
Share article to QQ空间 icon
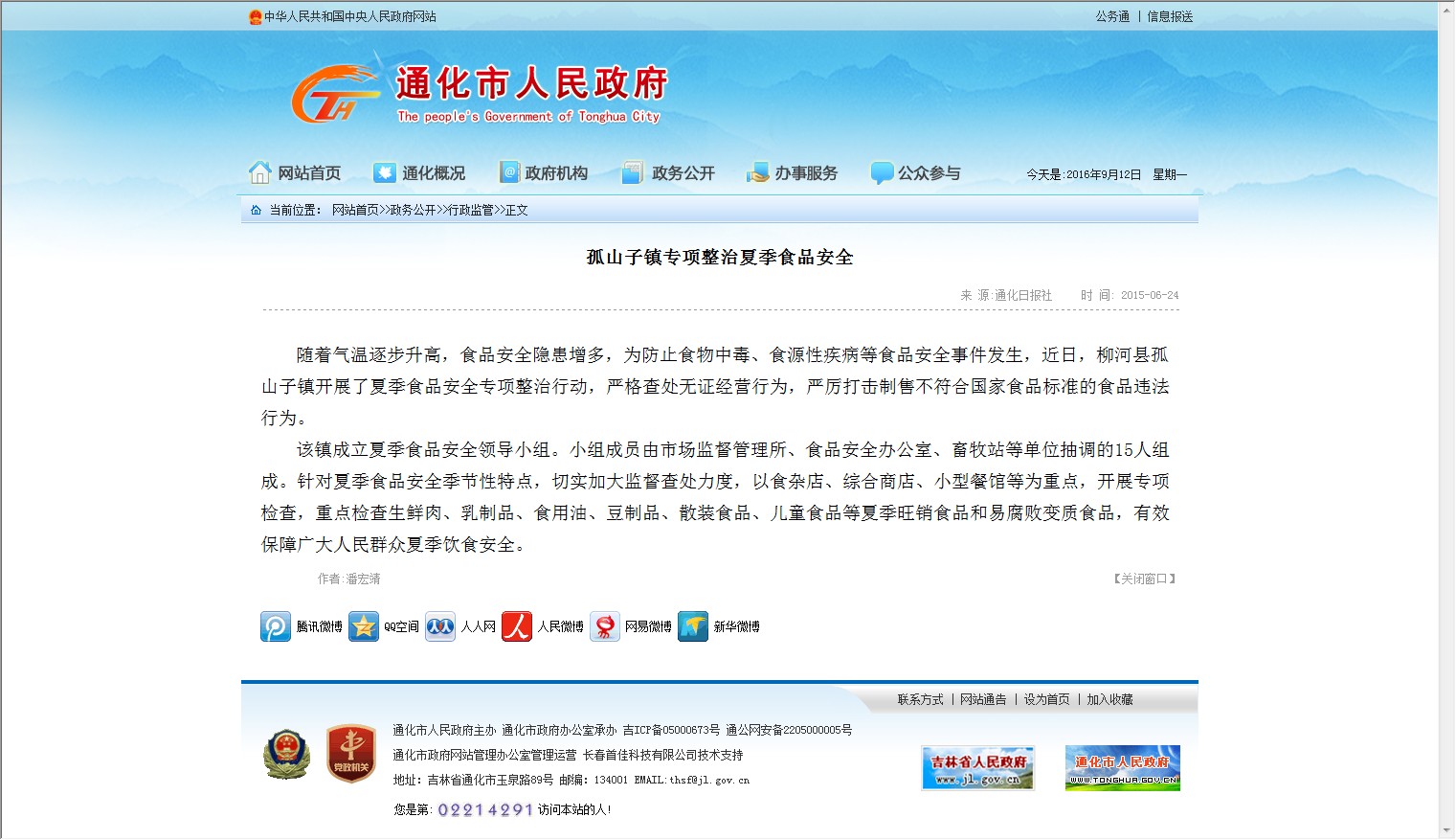[364, 626]
